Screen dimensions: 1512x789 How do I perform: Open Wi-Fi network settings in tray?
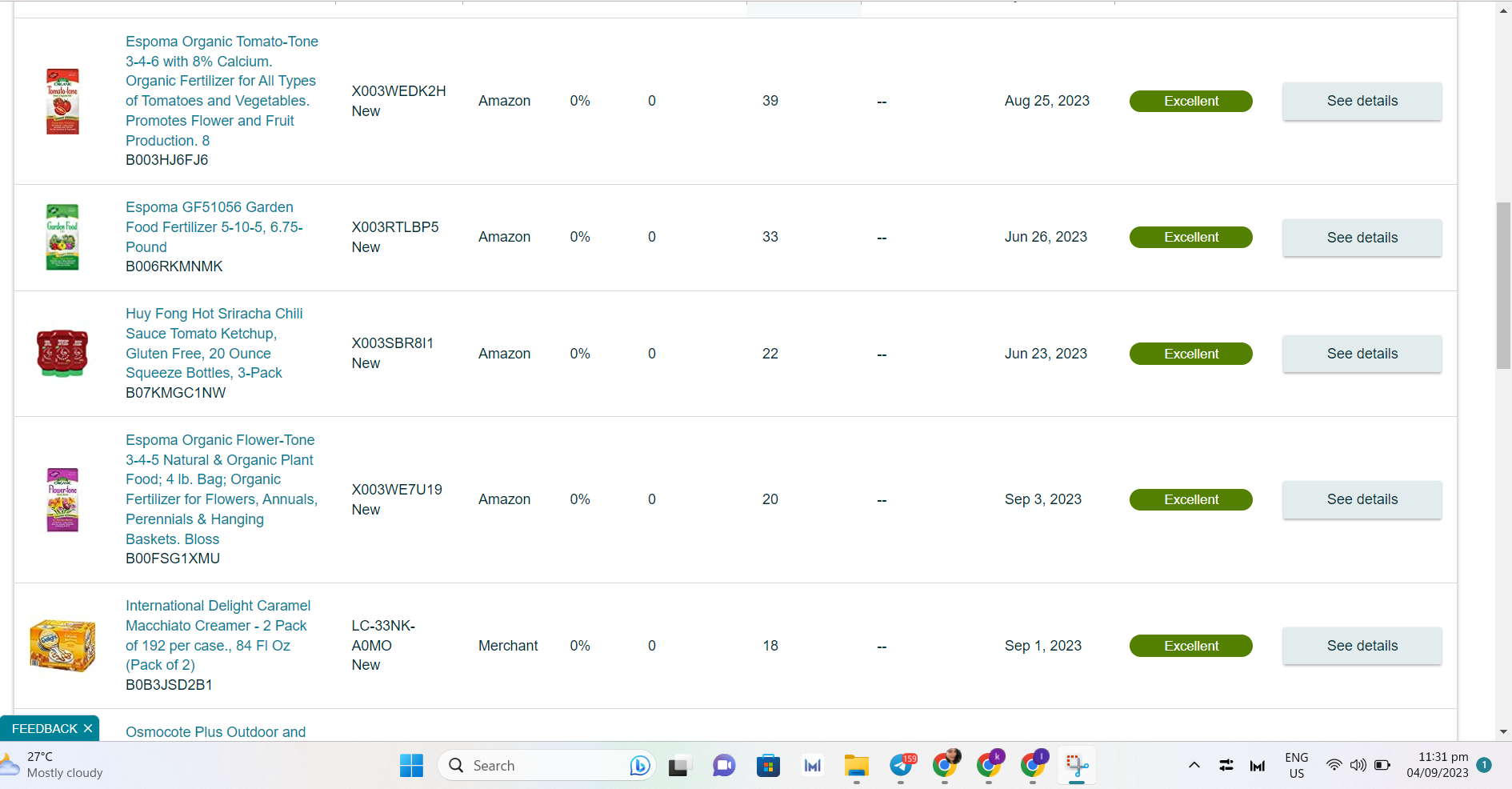tap(1334, 765)
